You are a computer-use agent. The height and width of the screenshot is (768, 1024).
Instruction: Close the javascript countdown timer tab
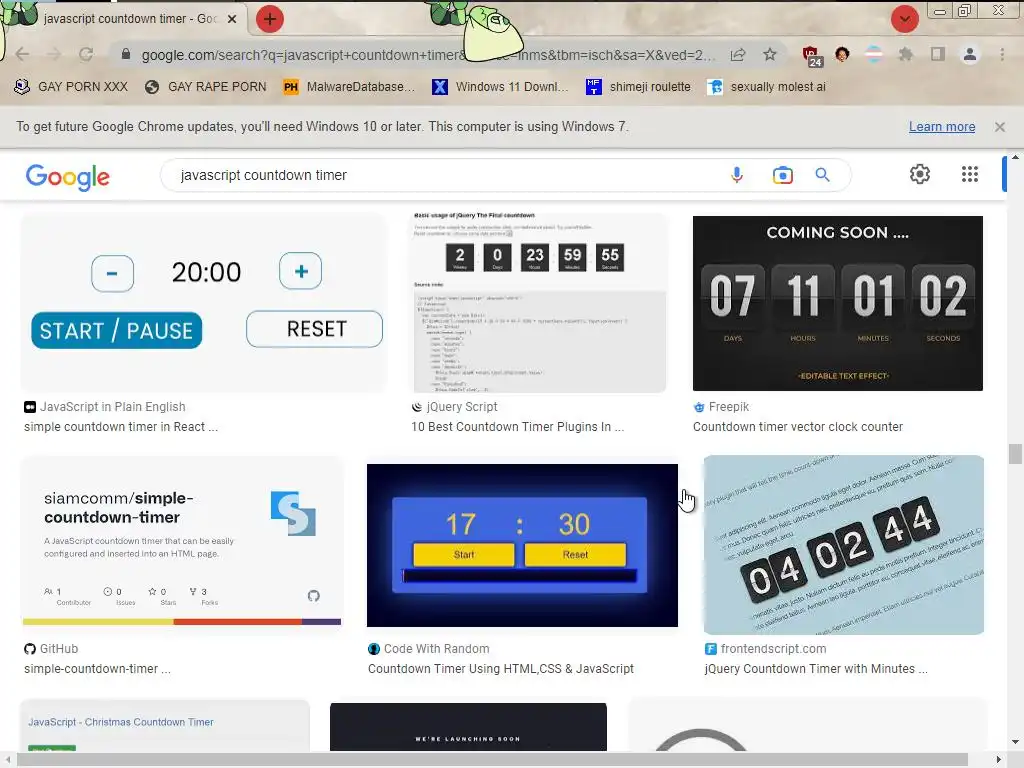click(232, 19)
